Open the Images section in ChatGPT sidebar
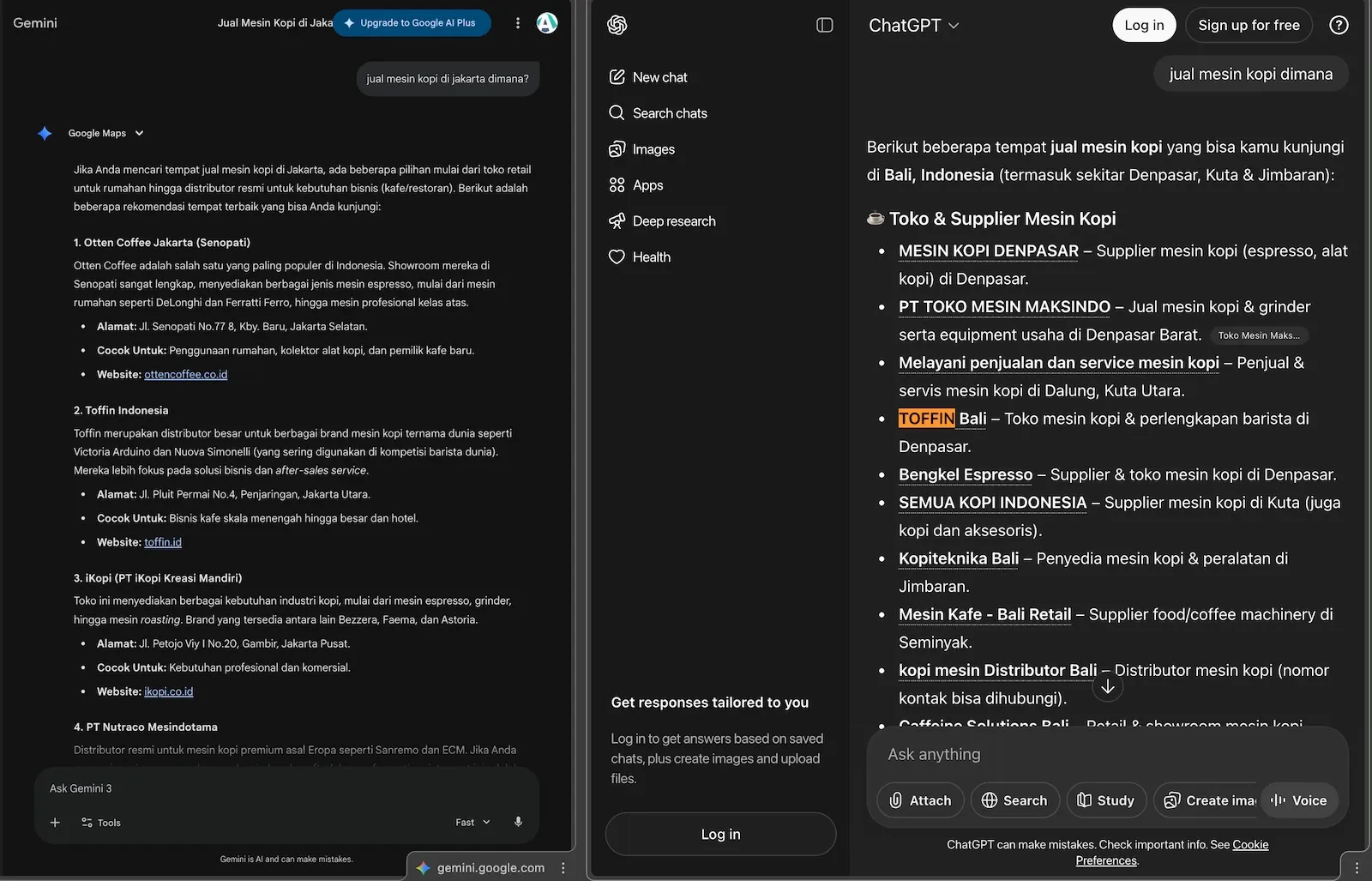The height and width of the screenshot is (881, 1372). [654, 148]
